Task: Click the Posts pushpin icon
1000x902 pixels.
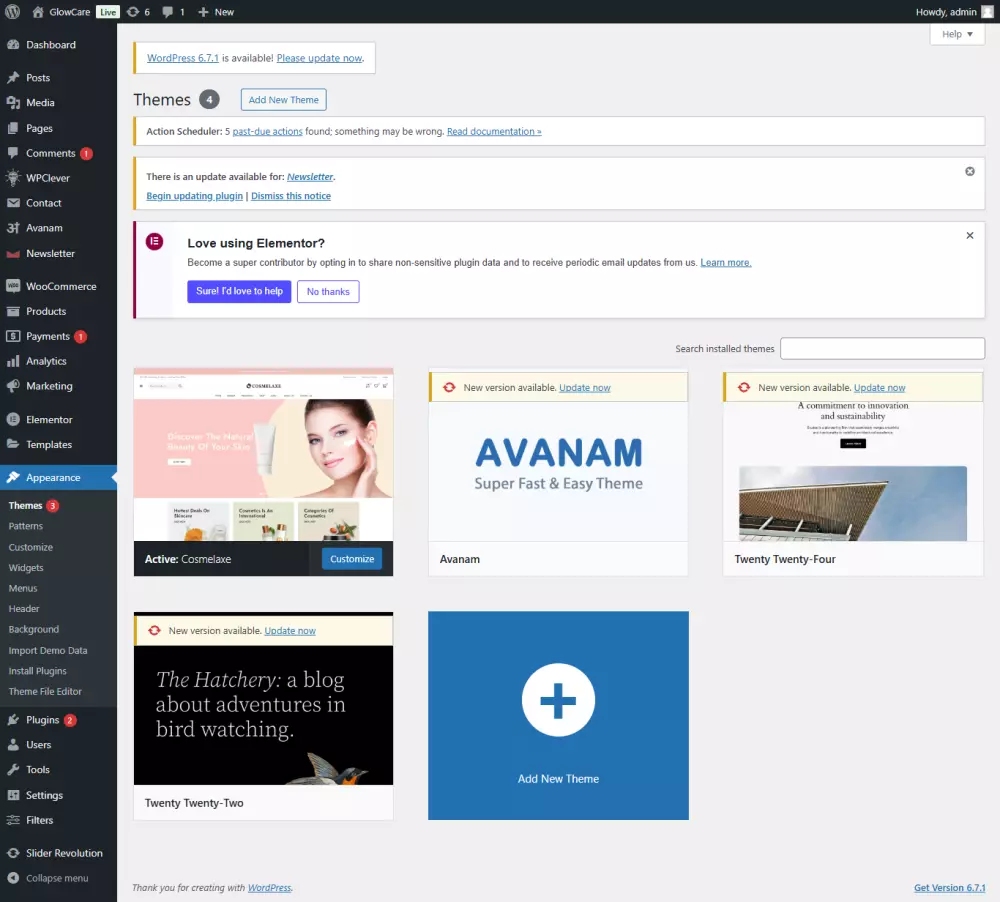Action: pyautogui.click(x=13, y=78)
